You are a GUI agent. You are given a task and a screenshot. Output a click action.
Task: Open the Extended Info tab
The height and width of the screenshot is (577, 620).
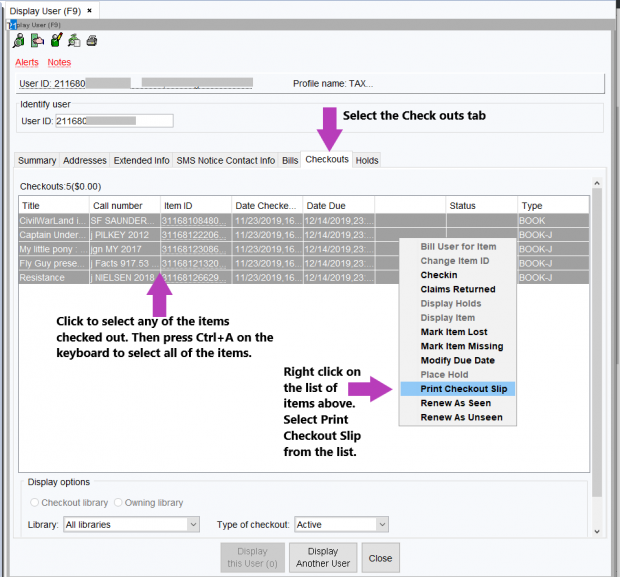point(141,161)
